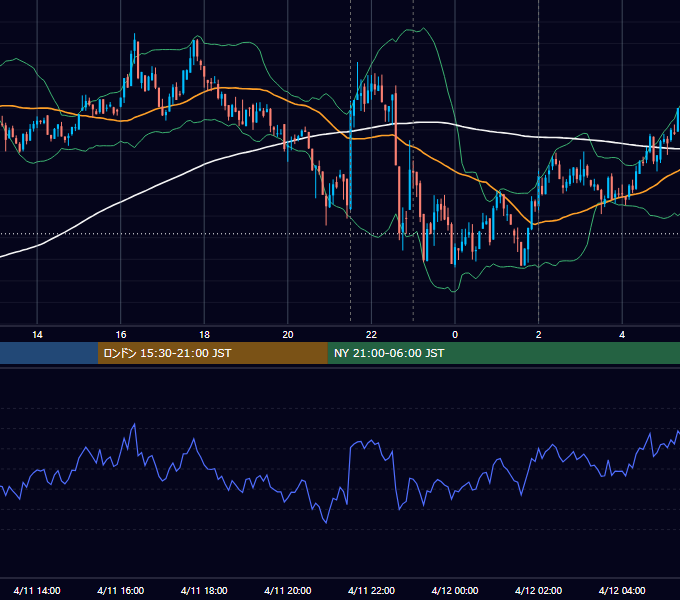Click the 4/11 16:00 label on the indicator axis
The width and height of the screenshot is (680, 600).
click(x=121, y=590)
